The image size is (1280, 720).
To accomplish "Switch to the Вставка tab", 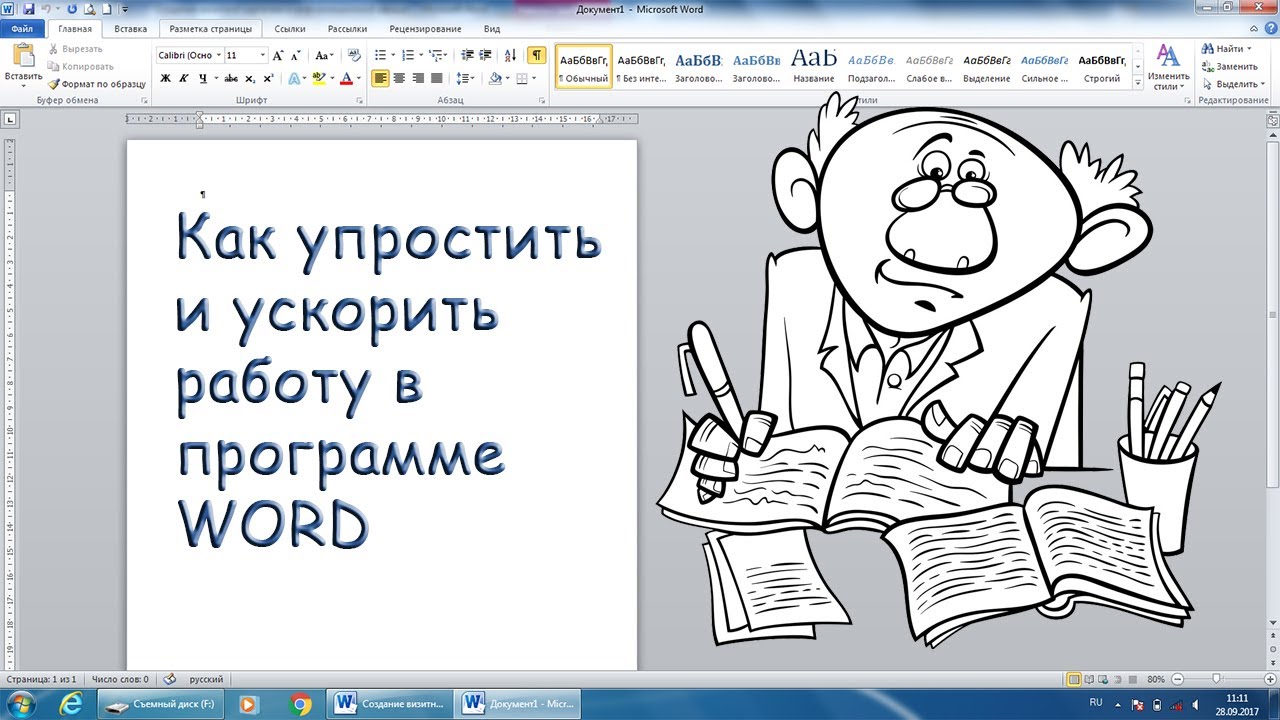I will click(131, 30).
